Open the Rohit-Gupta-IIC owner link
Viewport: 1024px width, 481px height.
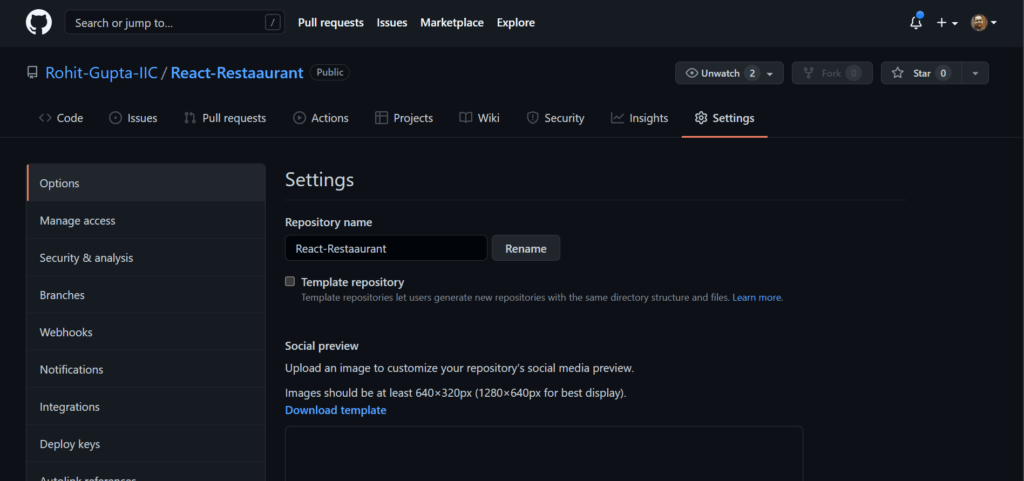coord(101,72)
